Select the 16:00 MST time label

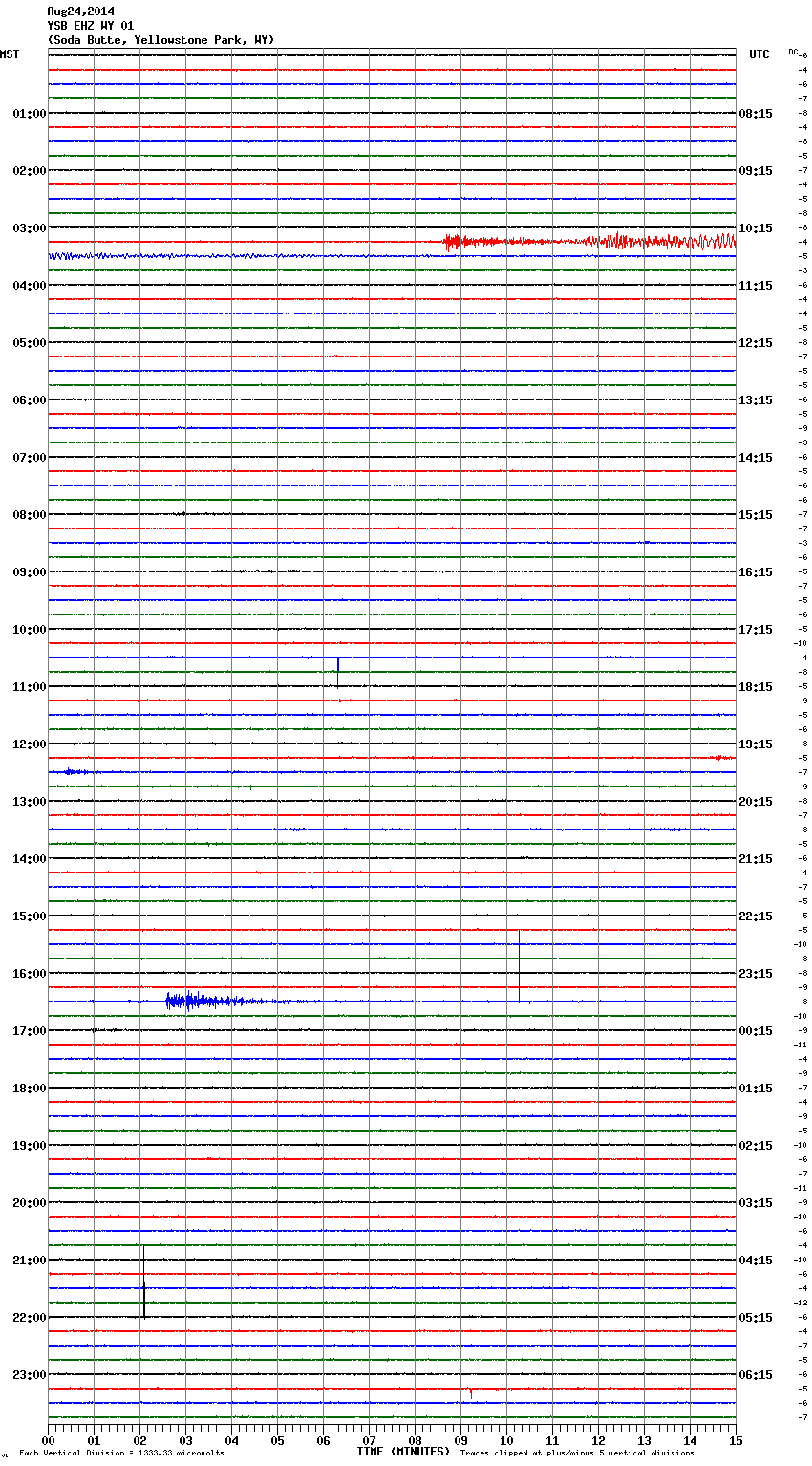(x=30, y=973)
